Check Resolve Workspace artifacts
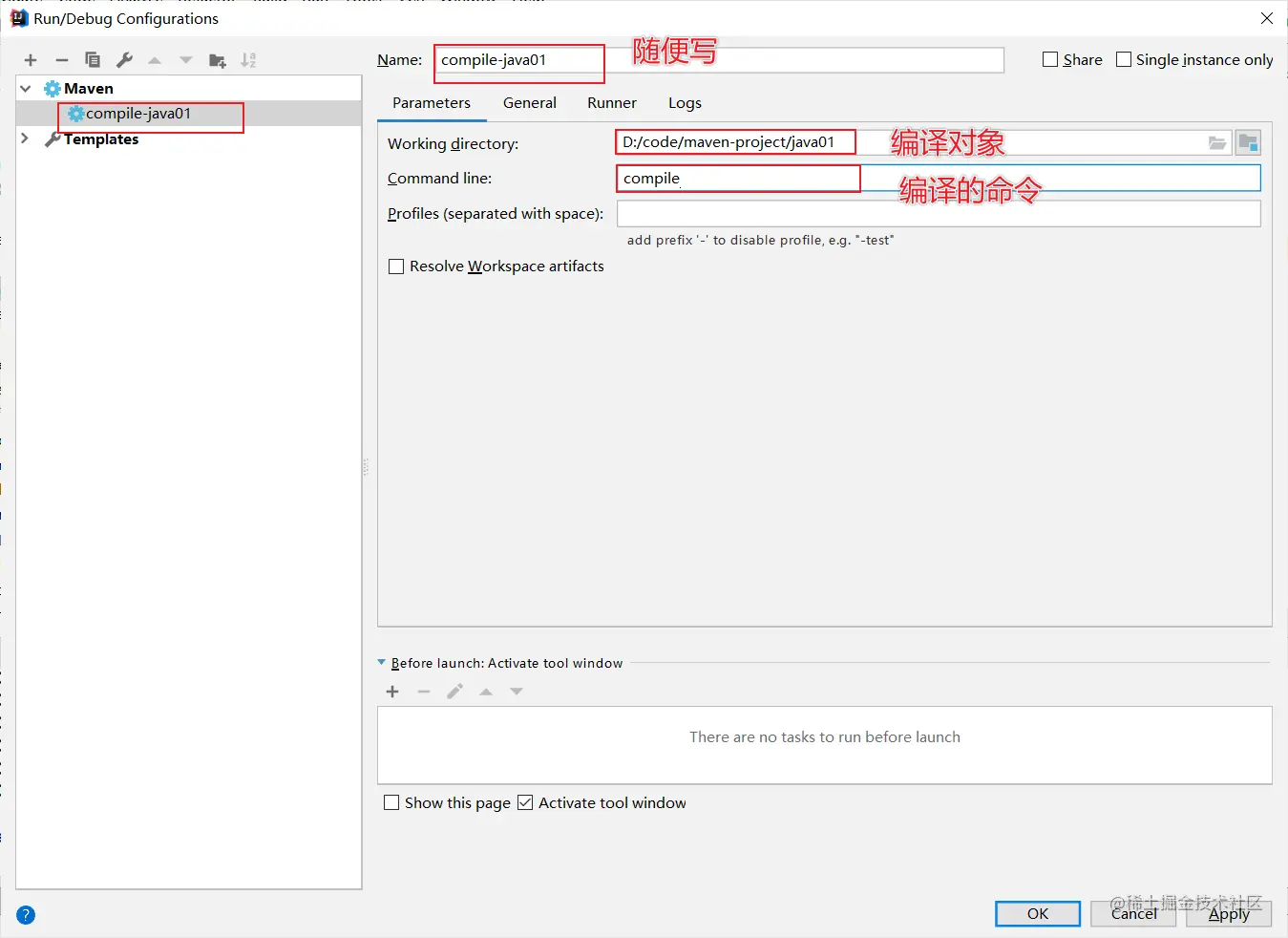Viewport: 1288px width, 938px height. tap(396, 266)
